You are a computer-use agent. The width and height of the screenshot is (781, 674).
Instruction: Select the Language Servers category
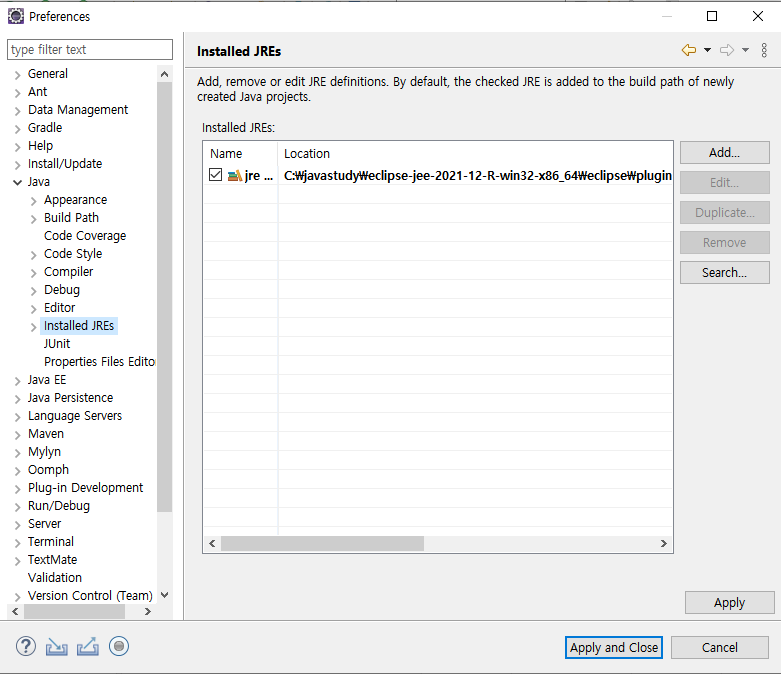(x=75, y=415)
